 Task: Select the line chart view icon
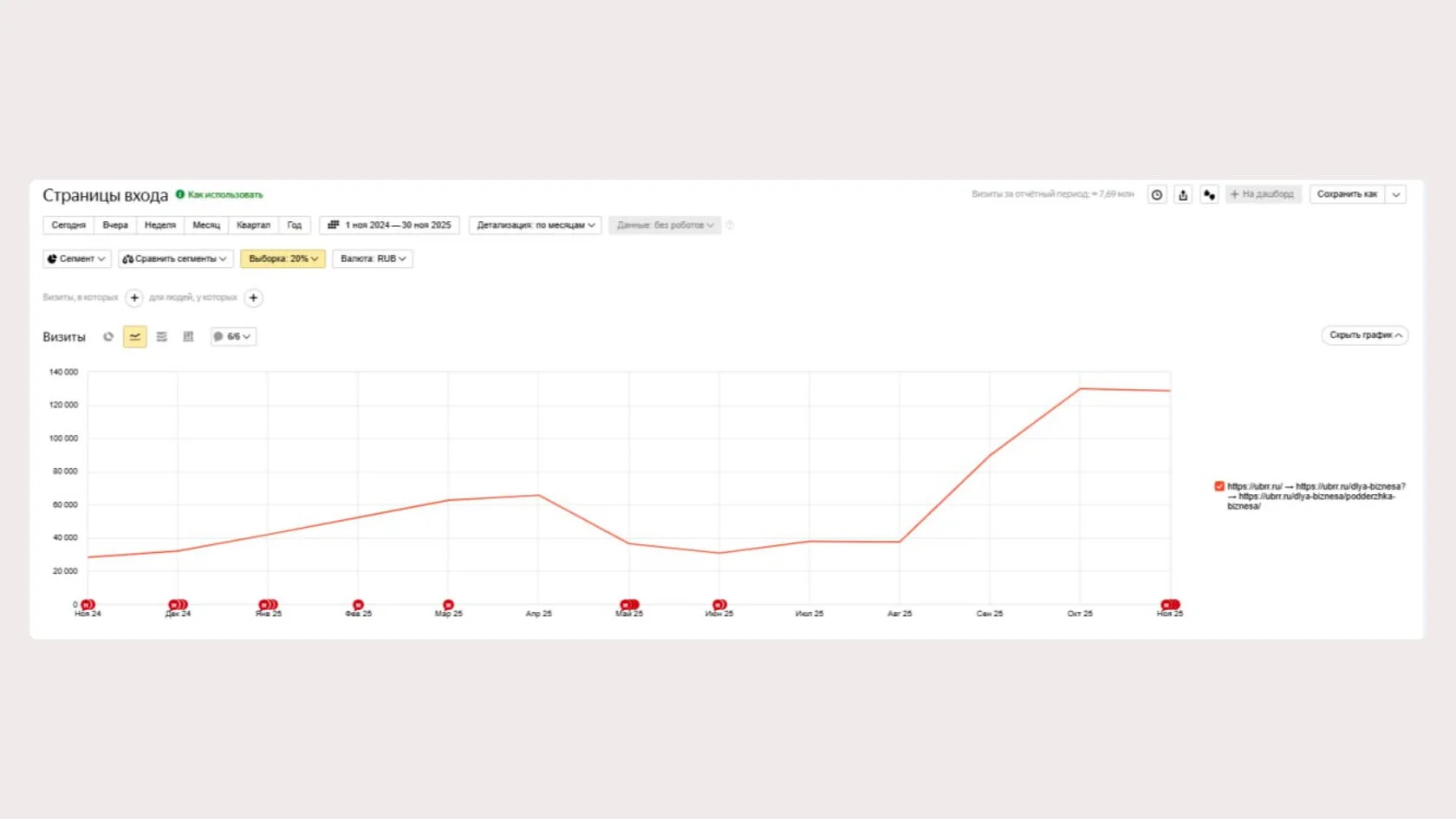click(x=135, y=337)
